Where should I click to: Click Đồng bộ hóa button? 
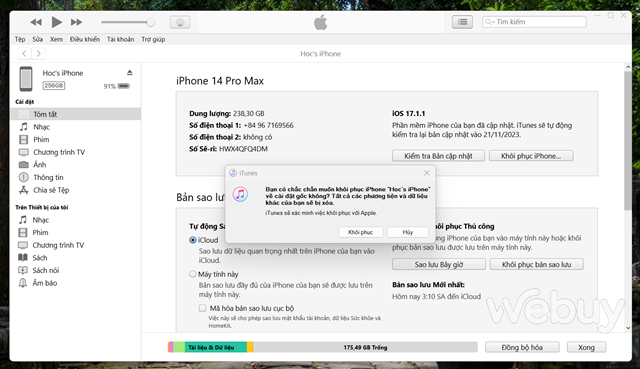coord(522,347)
